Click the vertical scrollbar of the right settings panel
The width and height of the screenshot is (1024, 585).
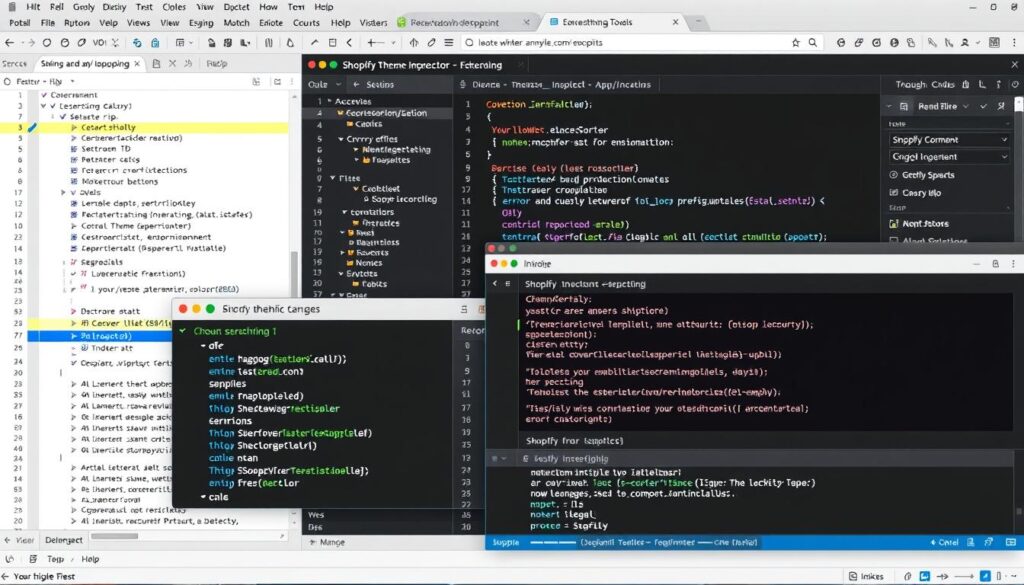(1019, 104)
